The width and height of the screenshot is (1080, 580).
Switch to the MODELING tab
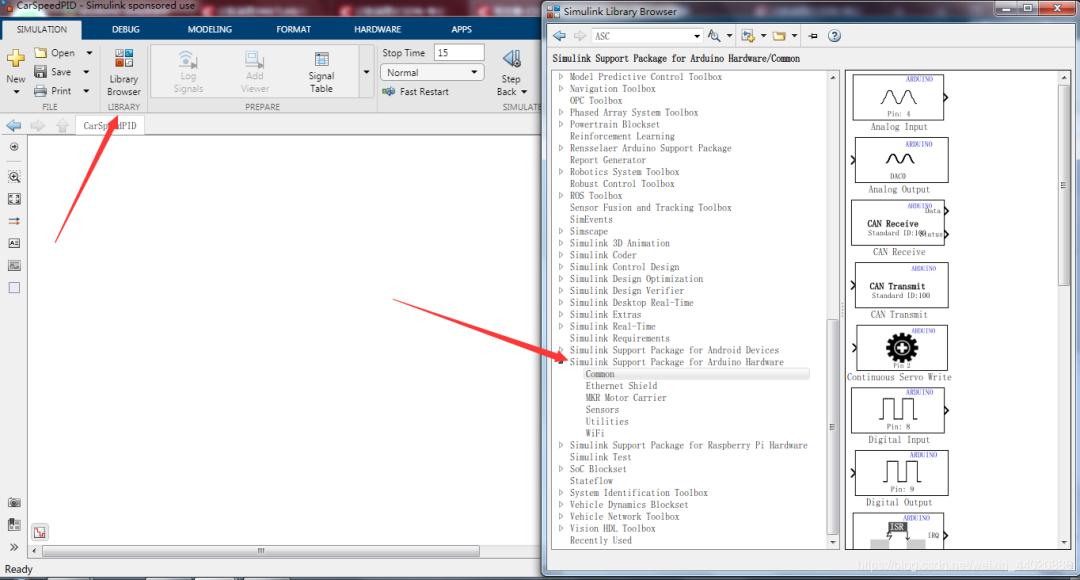coord(209,30)
